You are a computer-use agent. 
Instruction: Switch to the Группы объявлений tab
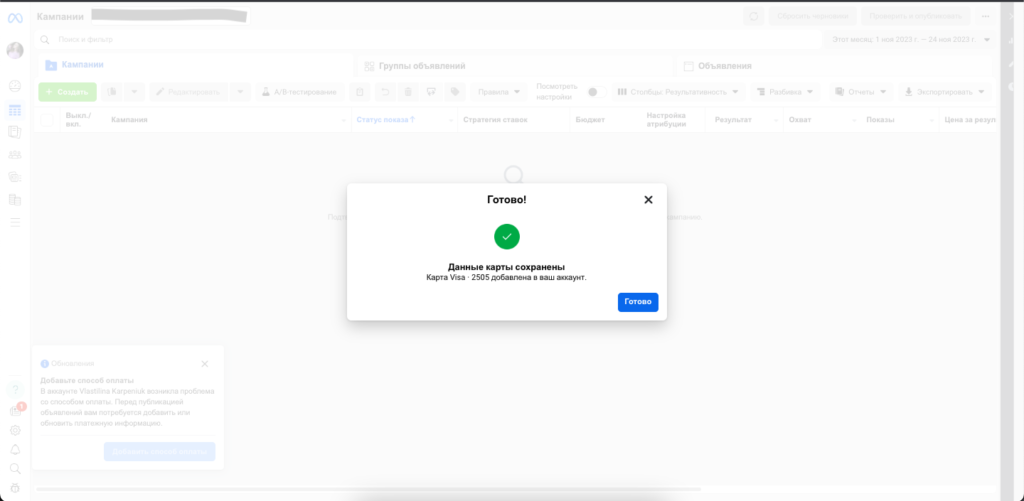pos(513,65)
